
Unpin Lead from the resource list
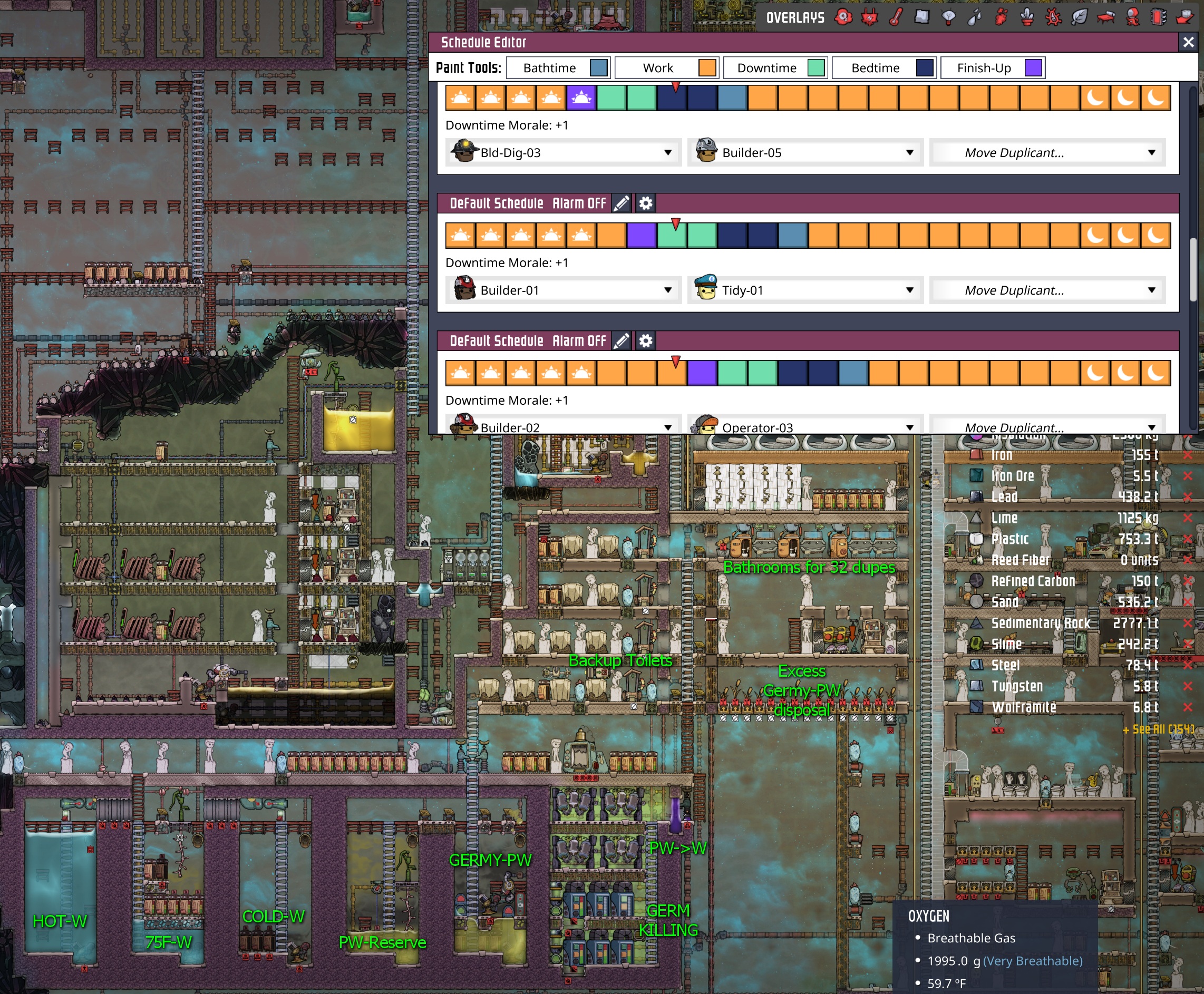point(1187,497)
